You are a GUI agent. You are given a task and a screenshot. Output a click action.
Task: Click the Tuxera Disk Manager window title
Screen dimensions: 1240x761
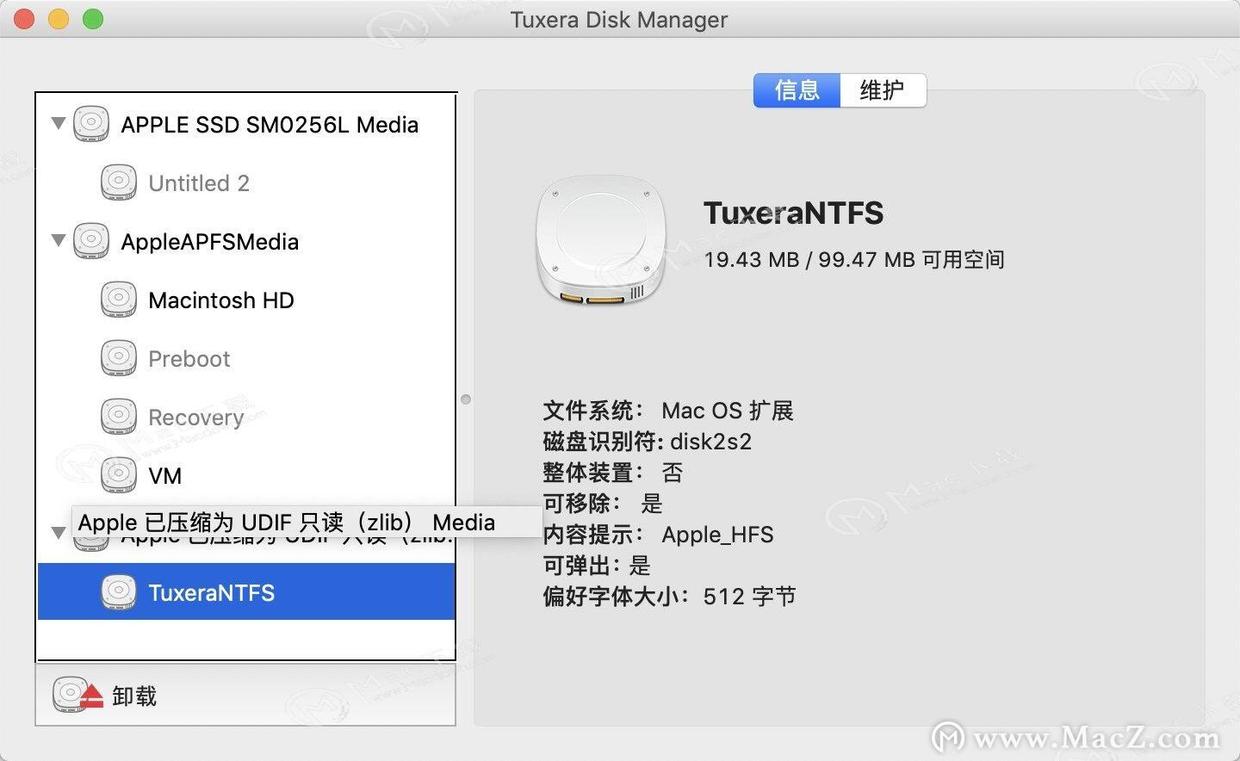619,20
